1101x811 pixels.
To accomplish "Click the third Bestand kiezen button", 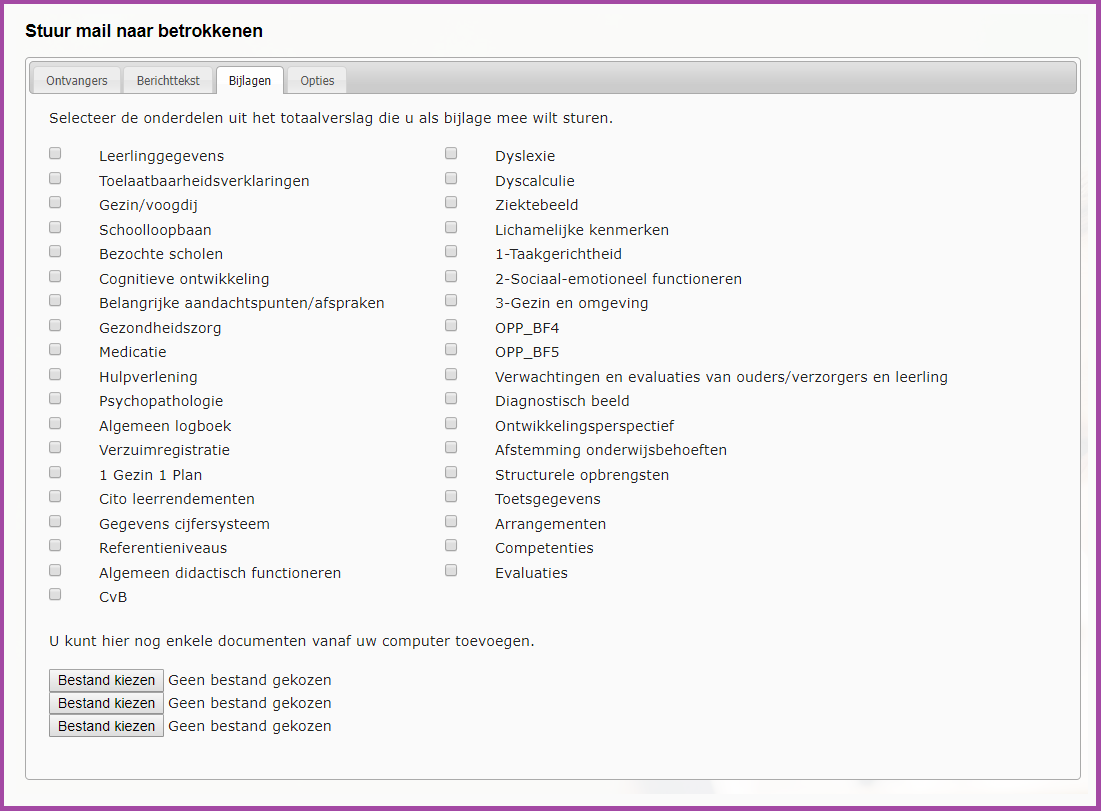I will (106, 726).
